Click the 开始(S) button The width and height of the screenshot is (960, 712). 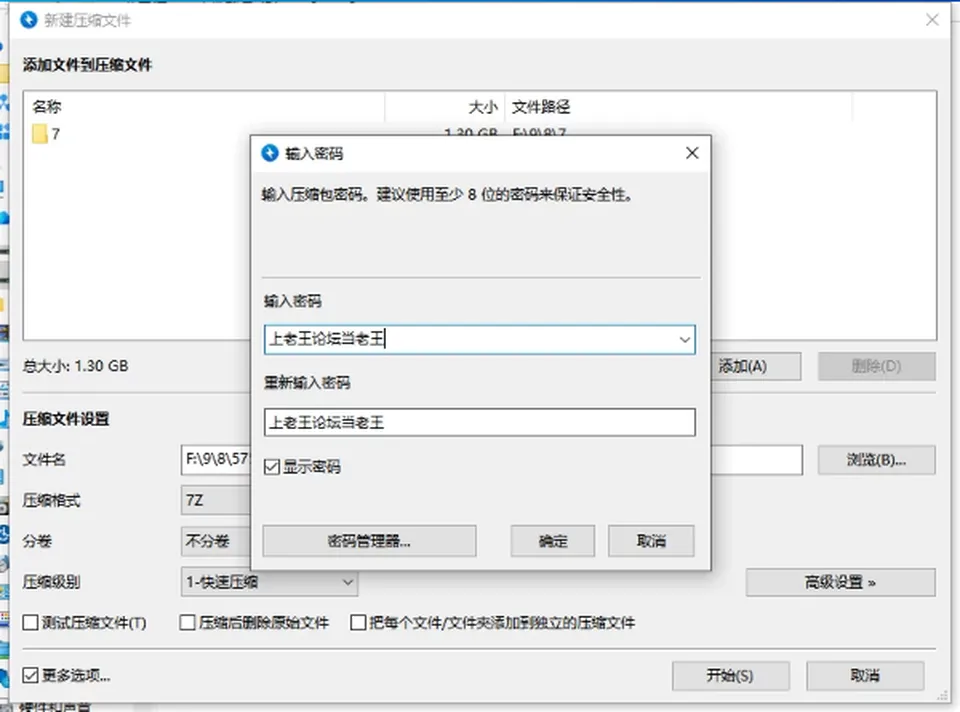[x=730, y=675]
